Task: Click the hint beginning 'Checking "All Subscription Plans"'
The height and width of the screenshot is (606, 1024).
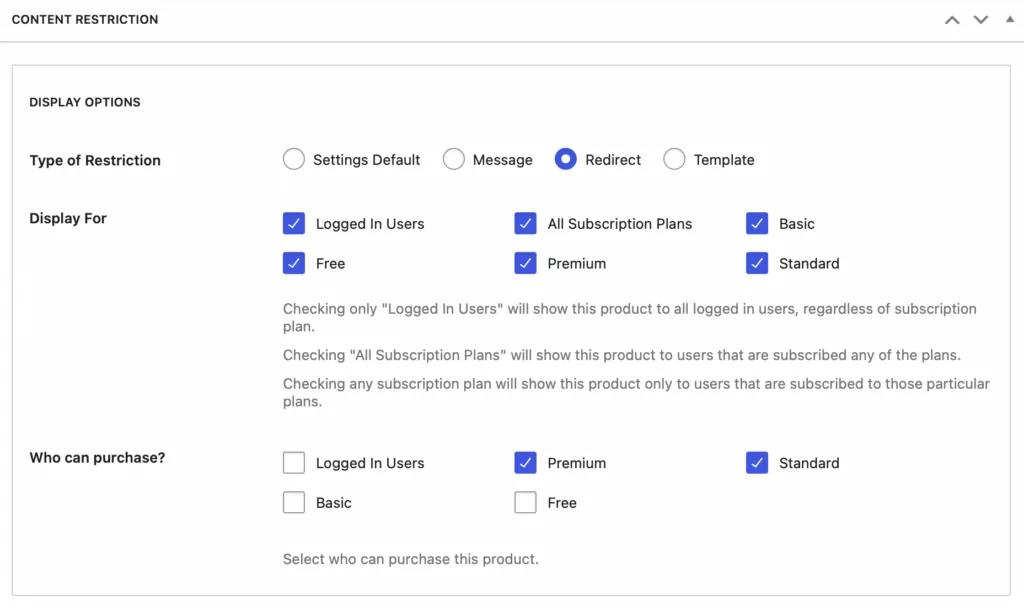Action: [x=622, y=355]
